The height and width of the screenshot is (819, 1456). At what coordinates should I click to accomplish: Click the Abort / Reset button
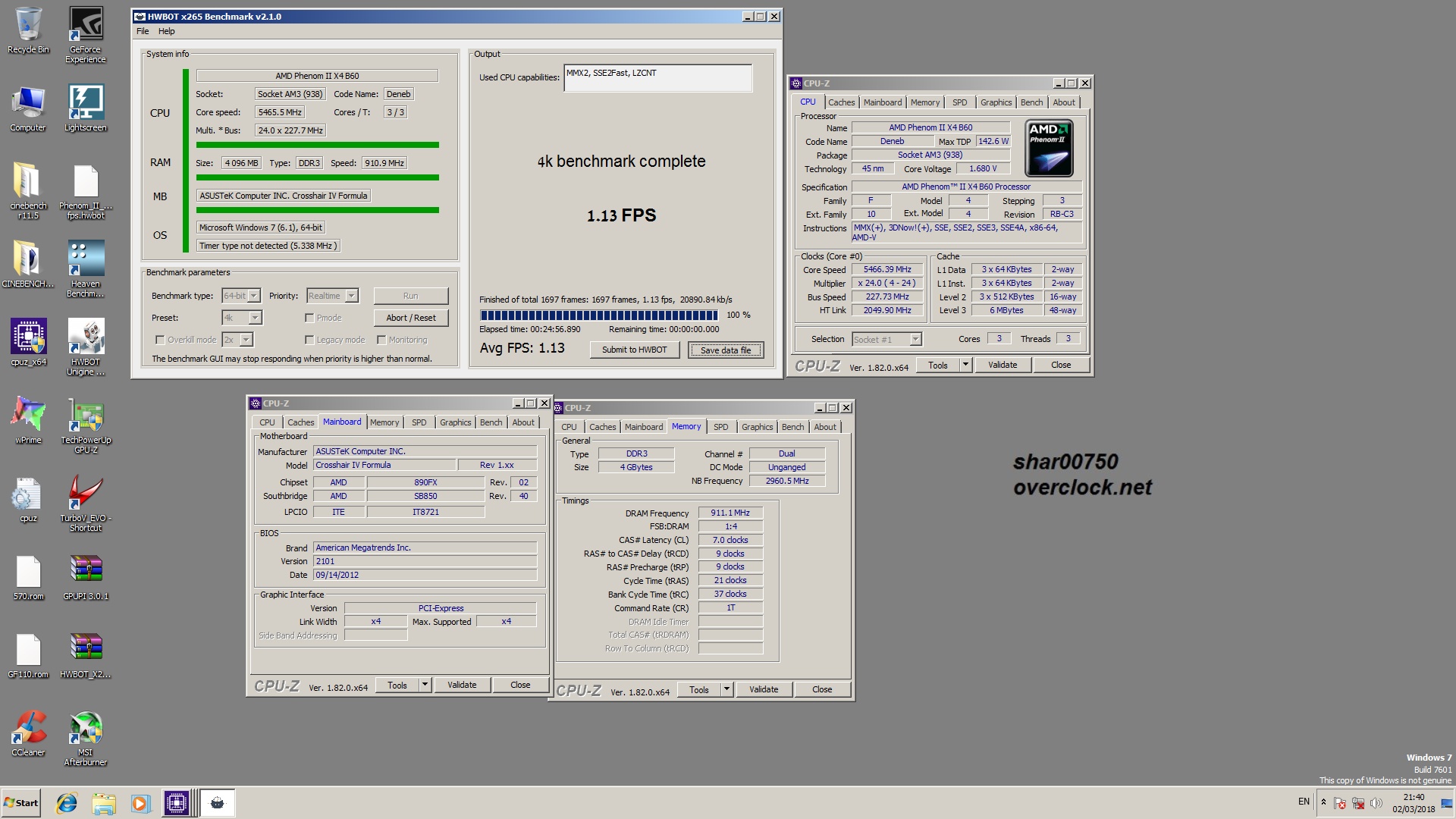411,318
